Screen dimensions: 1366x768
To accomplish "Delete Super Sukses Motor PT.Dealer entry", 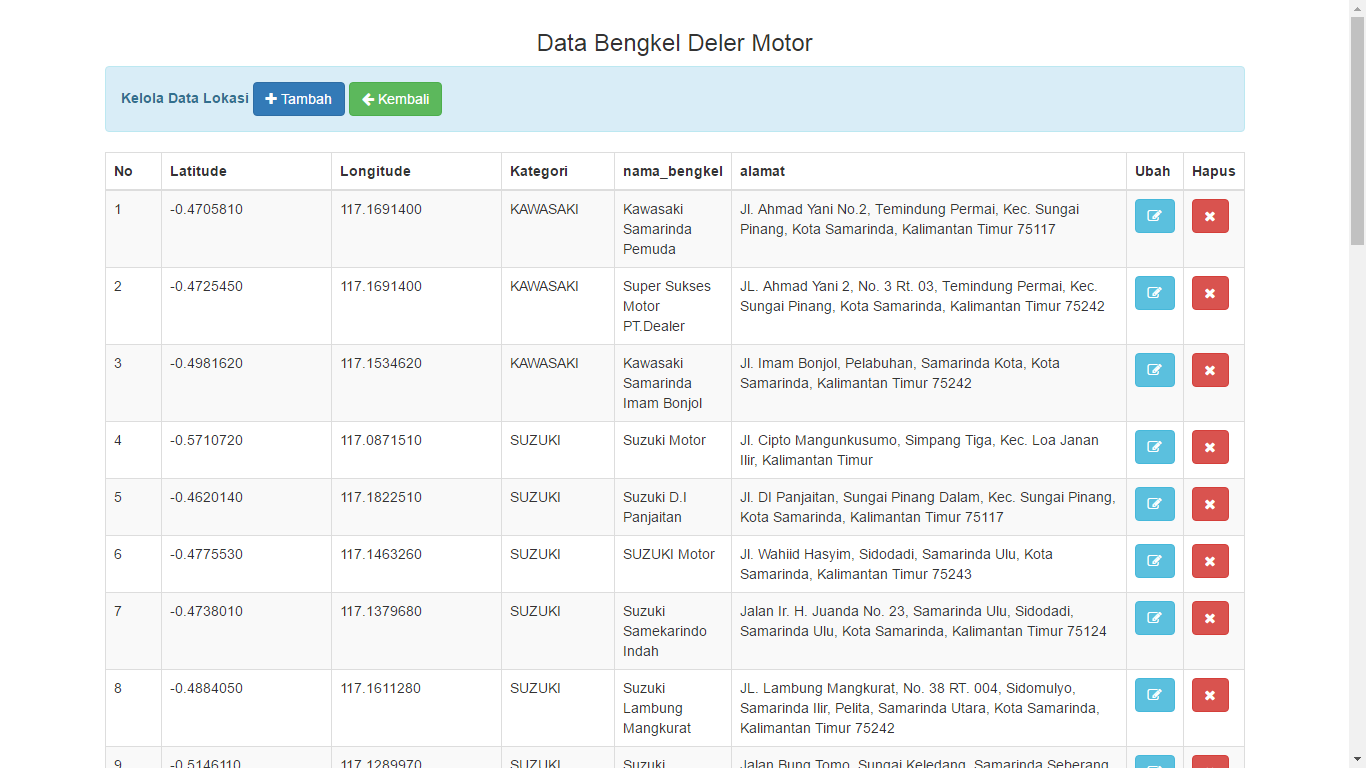I will point(1210,293).
